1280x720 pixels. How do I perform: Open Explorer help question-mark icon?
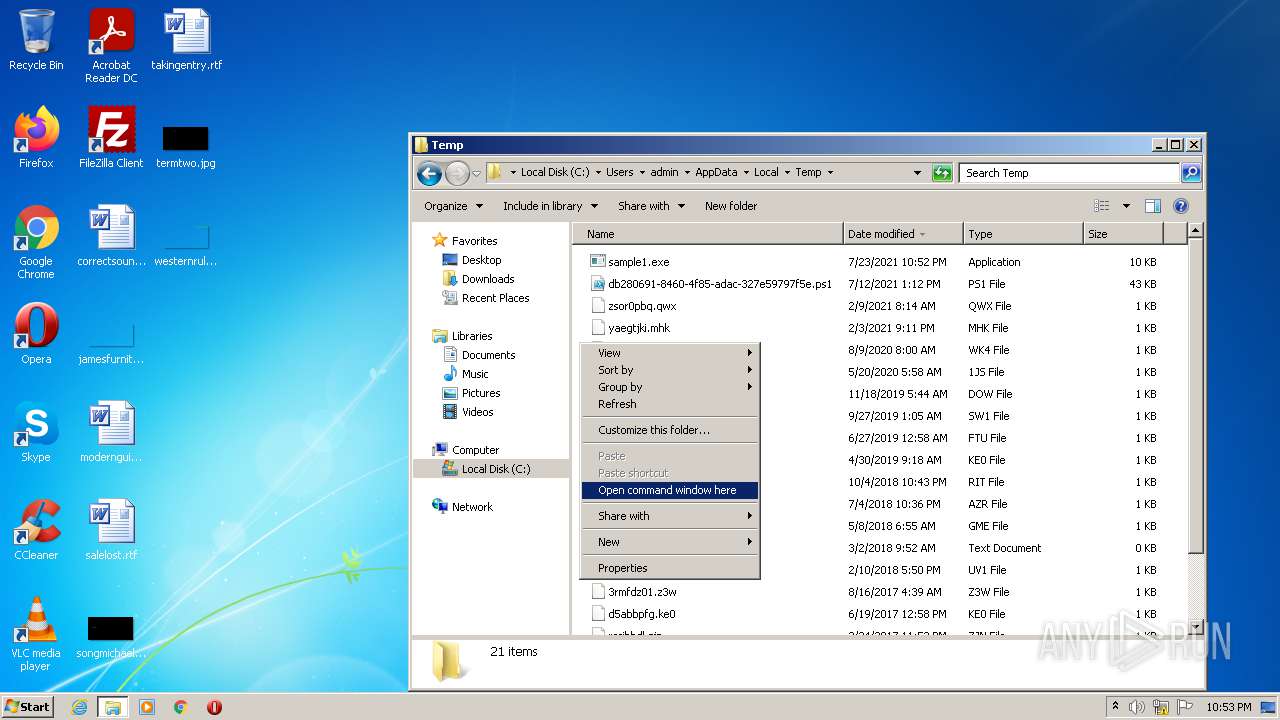click(1180, 206)
